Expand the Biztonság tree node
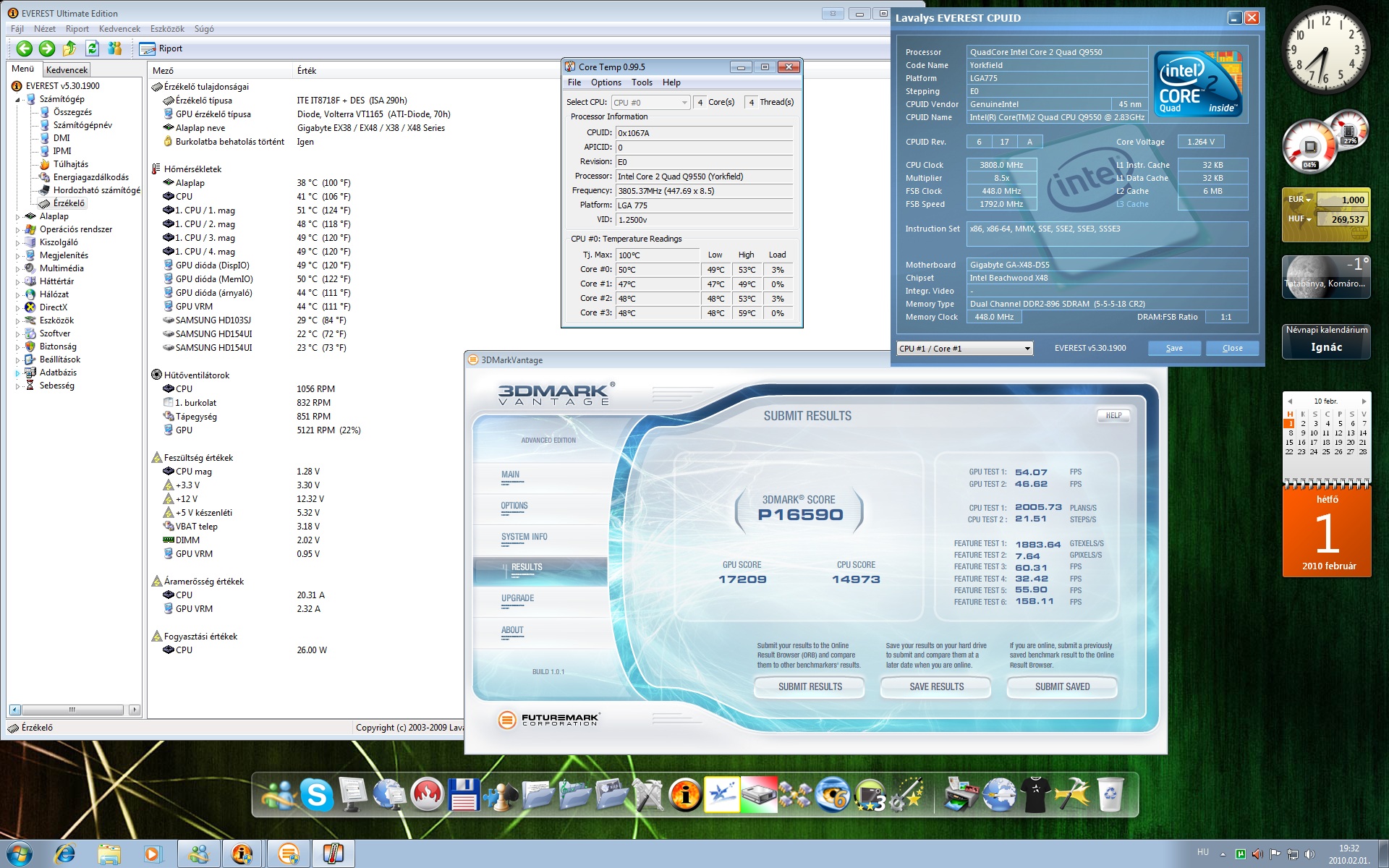Screen dimensions: 1389x868 click(18, 346)
